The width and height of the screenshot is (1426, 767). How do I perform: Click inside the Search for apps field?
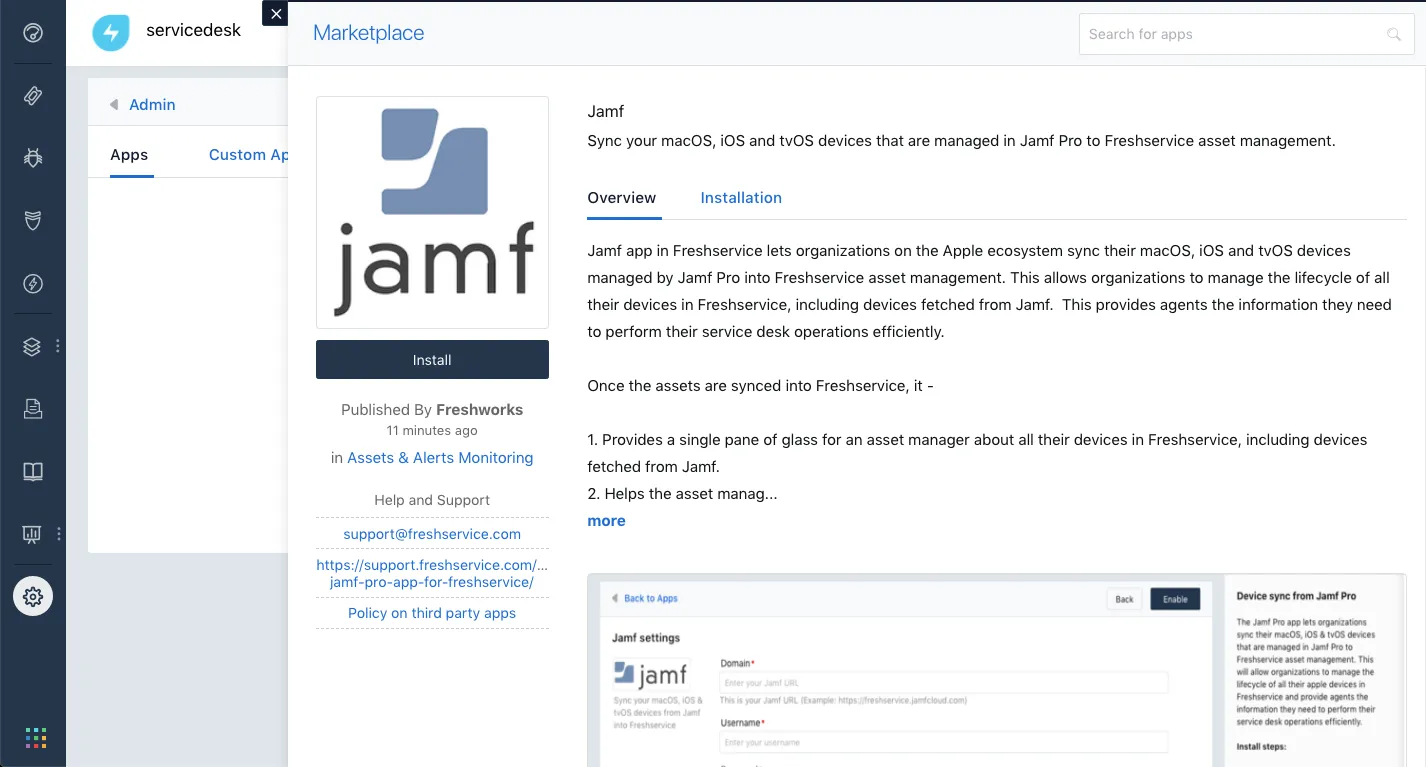(x=1230, y=34)
